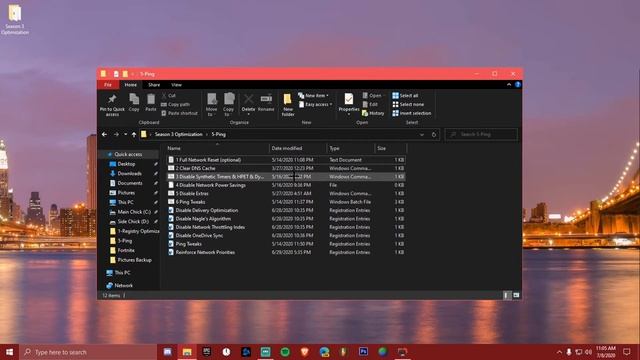Open Fortnite folder in navigation pane
Viewport: 640px width, 360px height.
(x=126, y=250)
